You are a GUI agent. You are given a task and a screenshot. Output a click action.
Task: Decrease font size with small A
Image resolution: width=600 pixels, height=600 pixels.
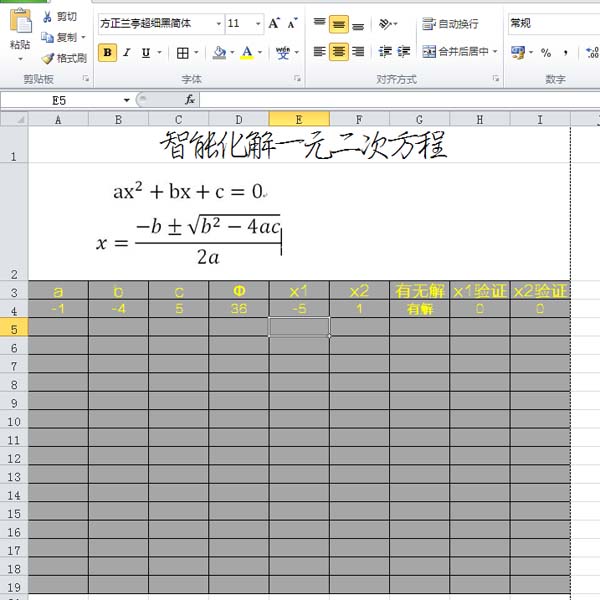pos(292,23)
